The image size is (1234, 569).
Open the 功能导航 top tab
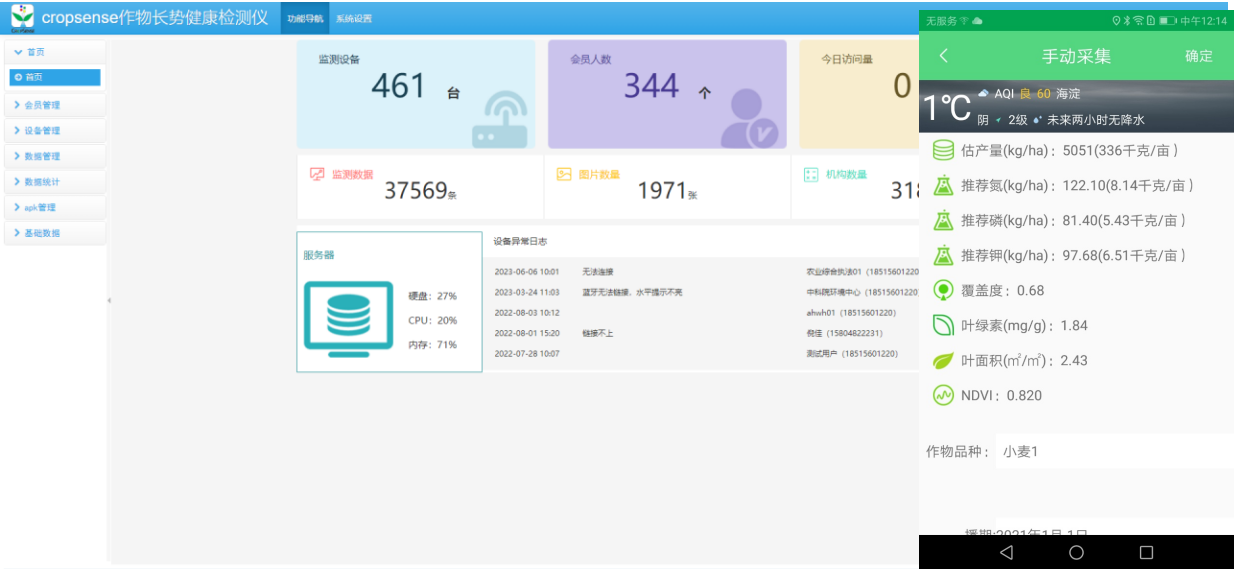pos(305,19)
